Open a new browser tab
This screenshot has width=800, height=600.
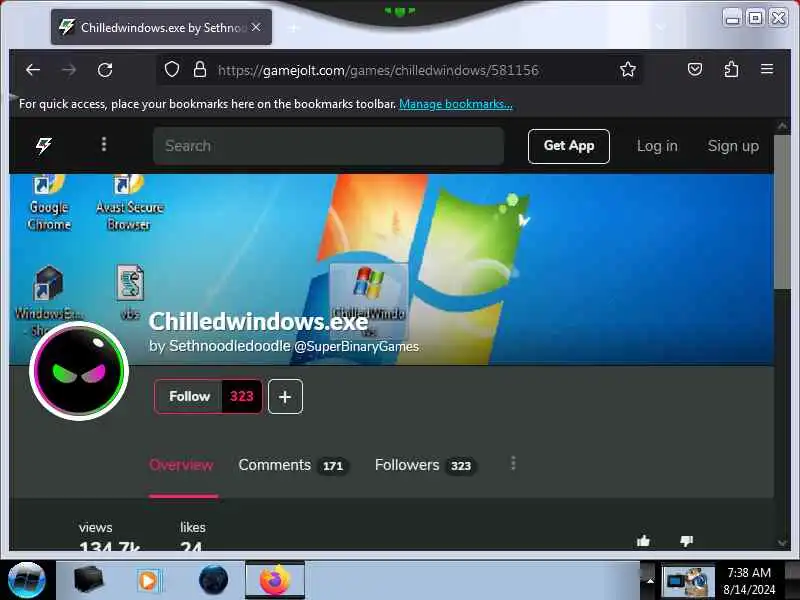(293, 28)
